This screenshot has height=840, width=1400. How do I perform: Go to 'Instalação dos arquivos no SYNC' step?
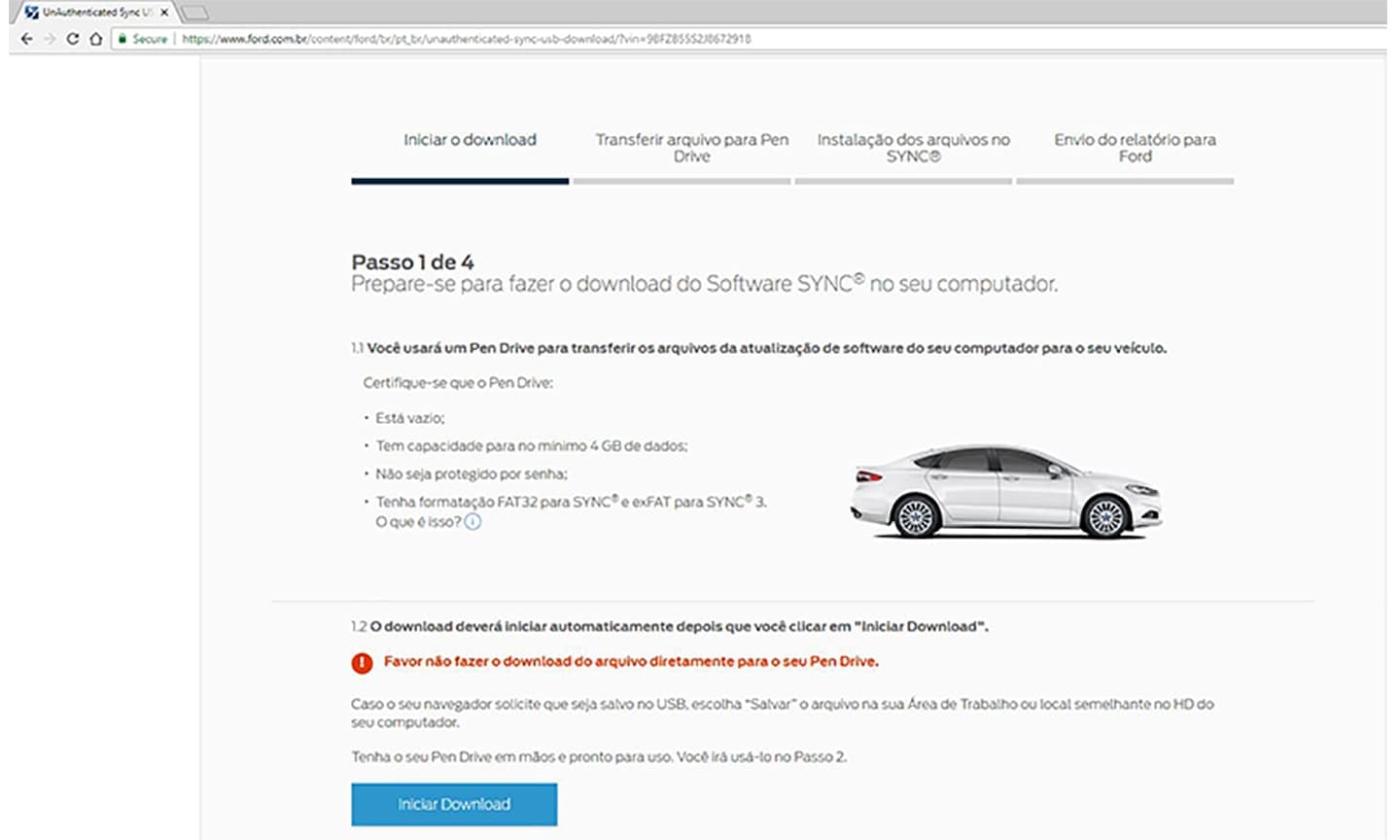click(913, 148)
